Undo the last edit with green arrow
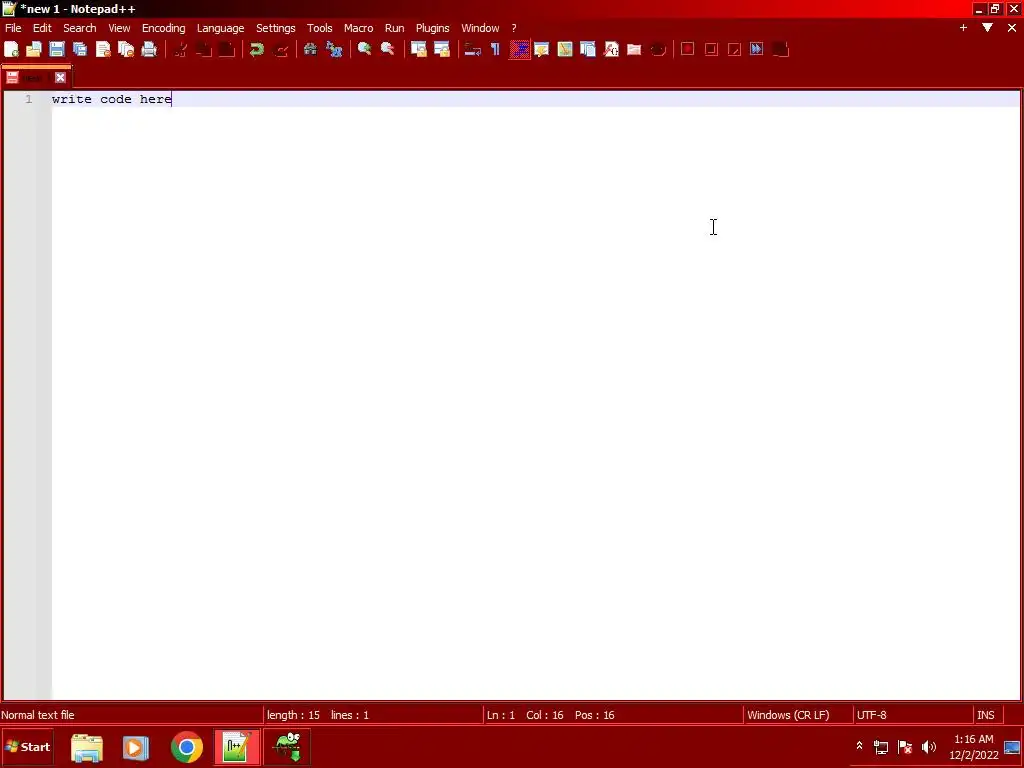This screenshot has width=1024, height=768. pyautogui.click(x=257, y=49)
